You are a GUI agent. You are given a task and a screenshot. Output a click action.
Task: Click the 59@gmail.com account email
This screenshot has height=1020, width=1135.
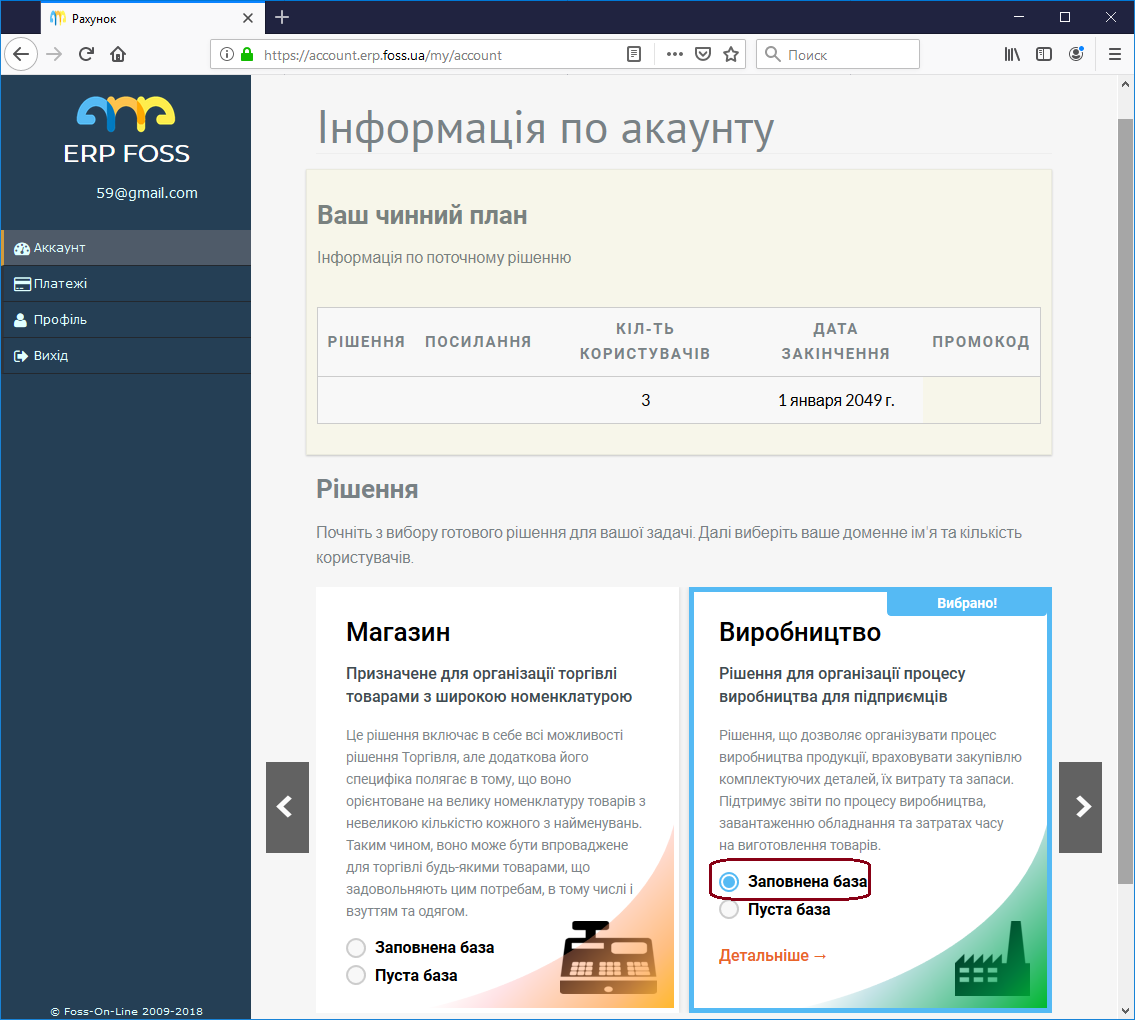coord(147,193)
